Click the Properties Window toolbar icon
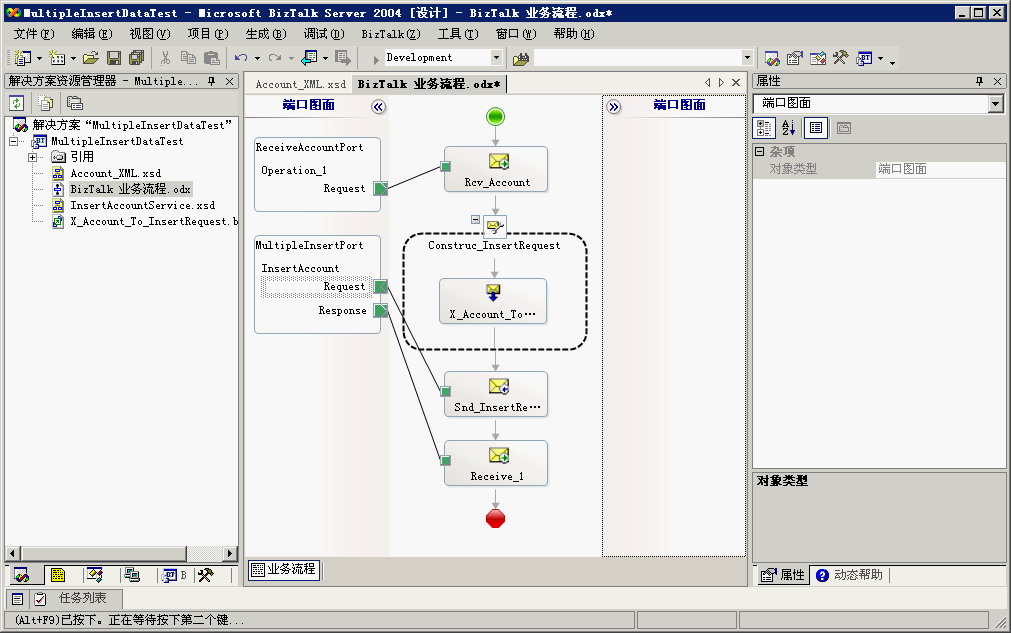Viewport: 1011px width, 633px height. [x=794, y=59]
